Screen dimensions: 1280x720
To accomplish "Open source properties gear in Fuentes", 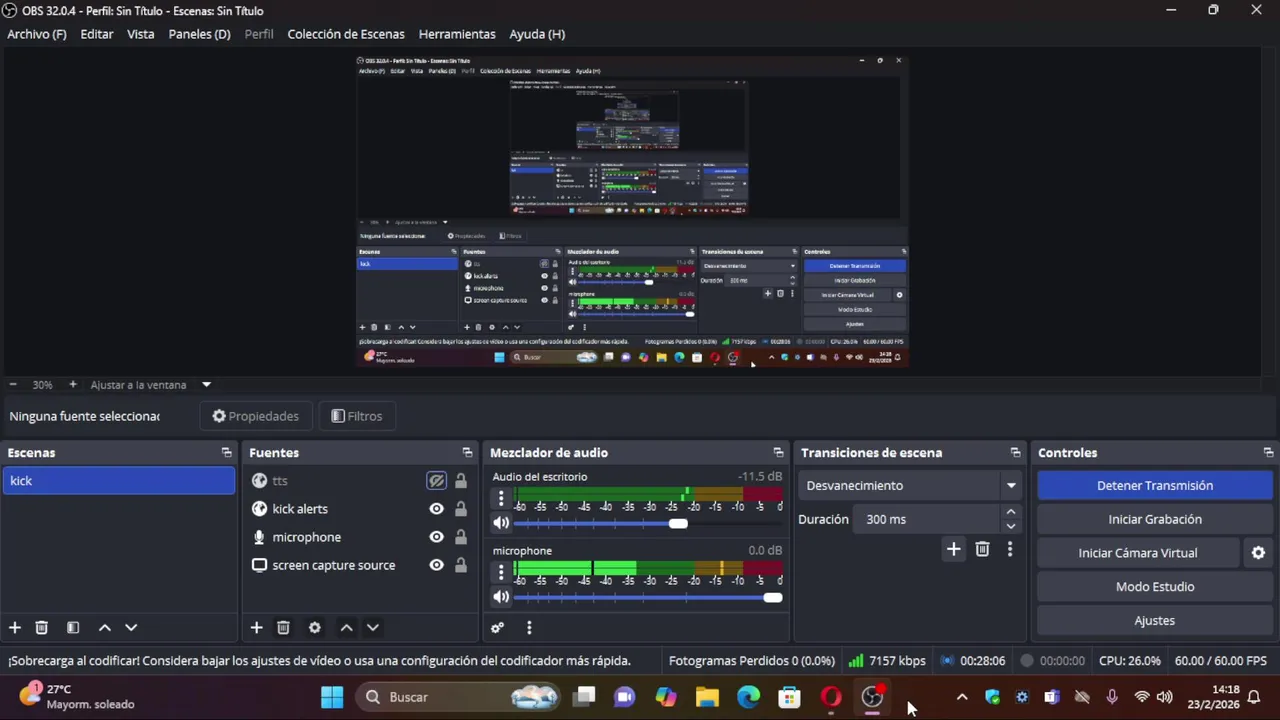I will (x=315, y=627).
